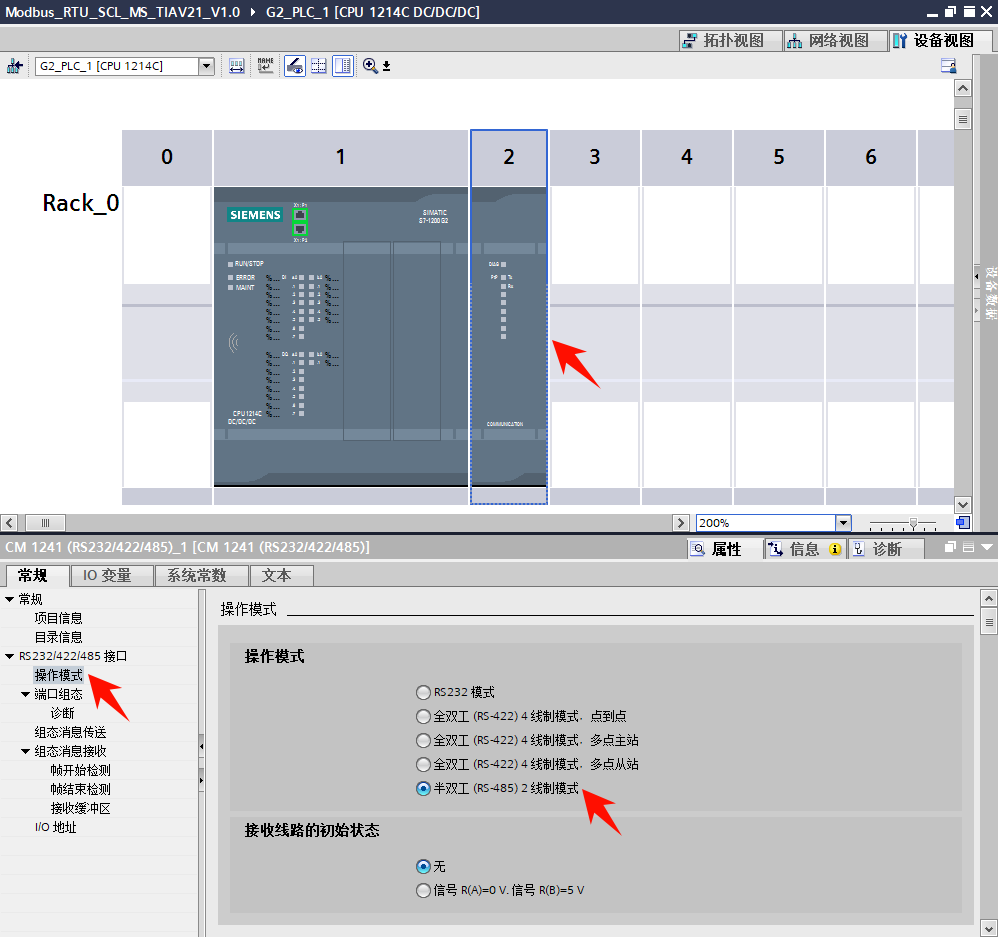Click the page break grid icon

tap(319, 66)
